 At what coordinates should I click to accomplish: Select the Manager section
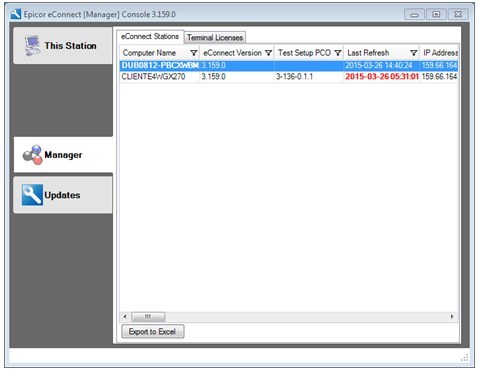[x=63, y=155]
